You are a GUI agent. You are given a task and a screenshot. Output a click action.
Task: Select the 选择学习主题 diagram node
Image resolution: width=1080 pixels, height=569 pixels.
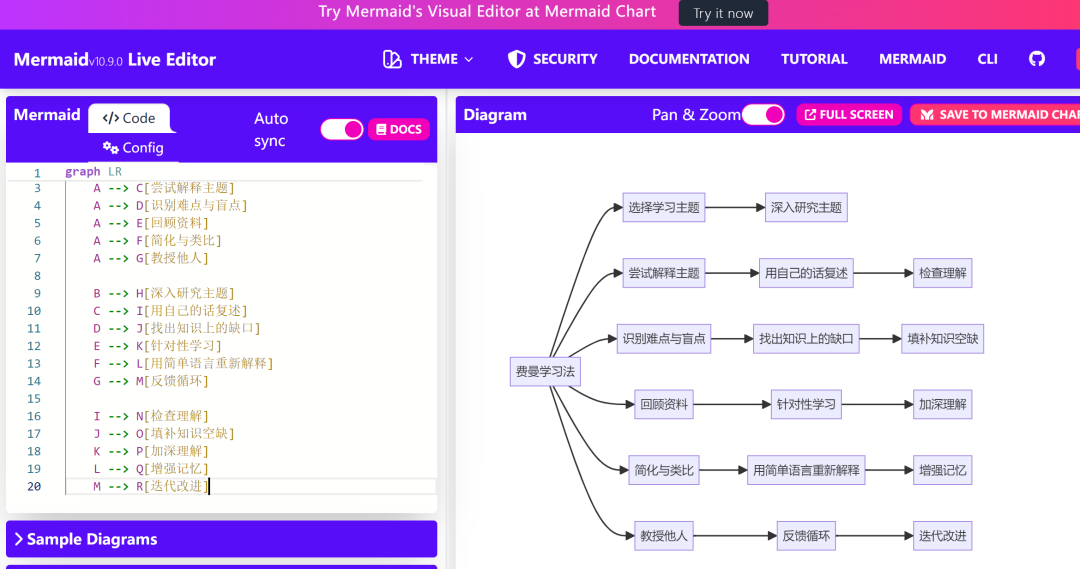(663, 207)
